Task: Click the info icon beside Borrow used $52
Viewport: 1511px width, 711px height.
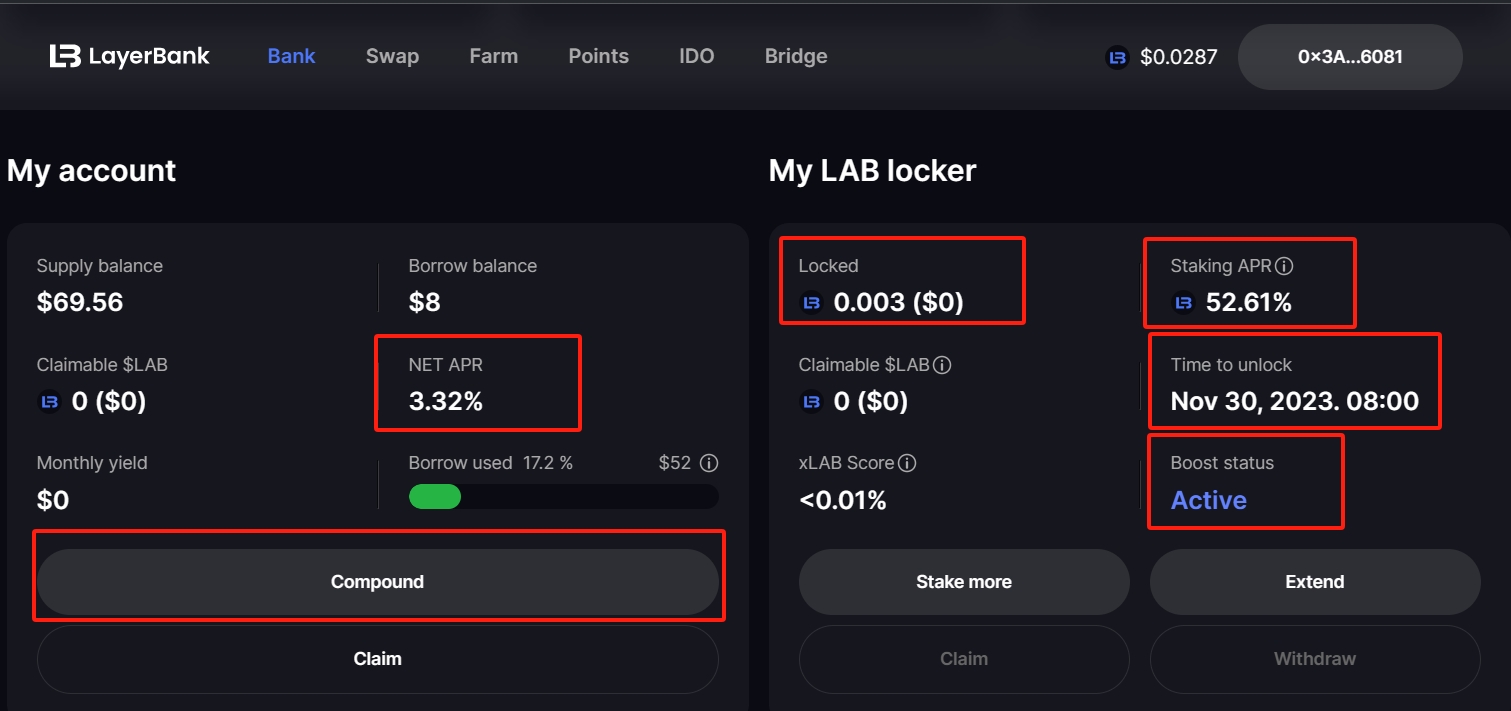Action: pos(709,463)
